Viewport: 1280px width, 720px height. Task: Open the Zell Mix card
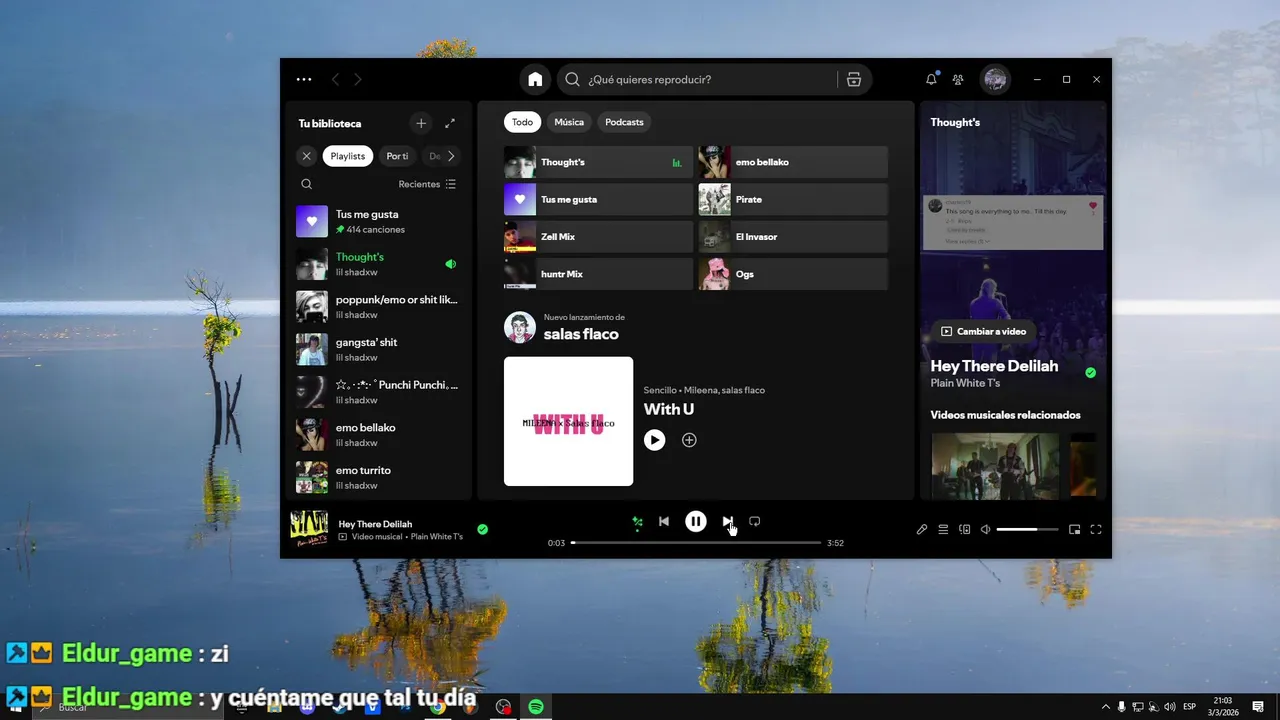click(598, 237)
